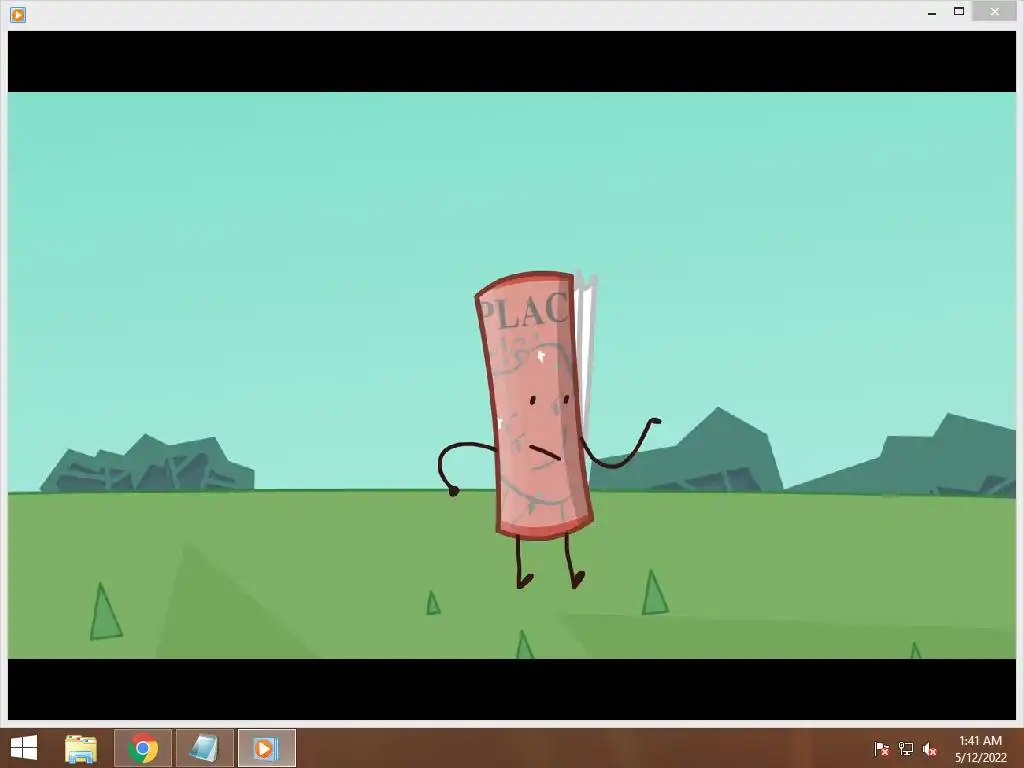Close the Media Player window

pyautogui.click(x=995, y=11)
